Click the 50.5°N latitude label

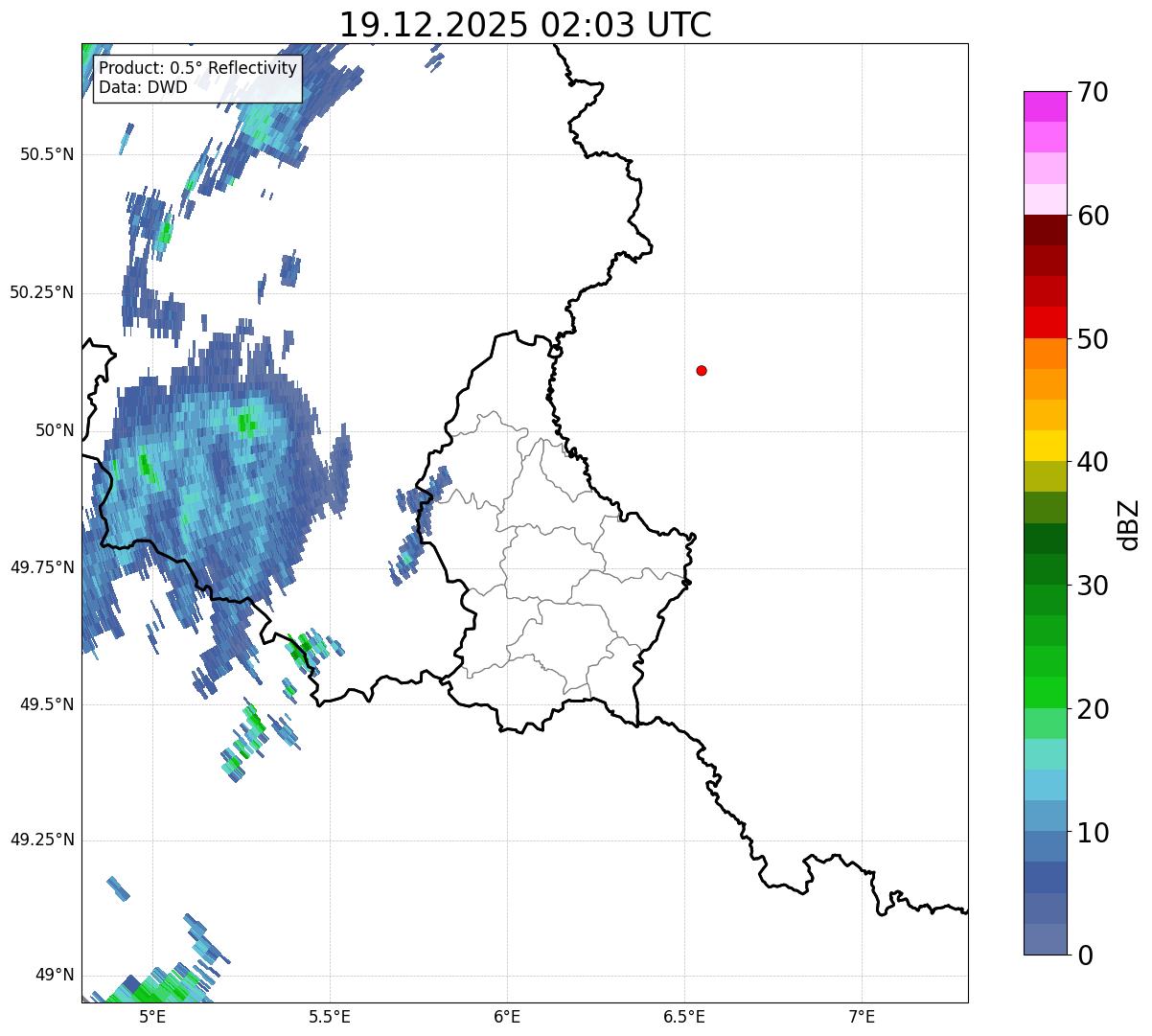point(47,154)
